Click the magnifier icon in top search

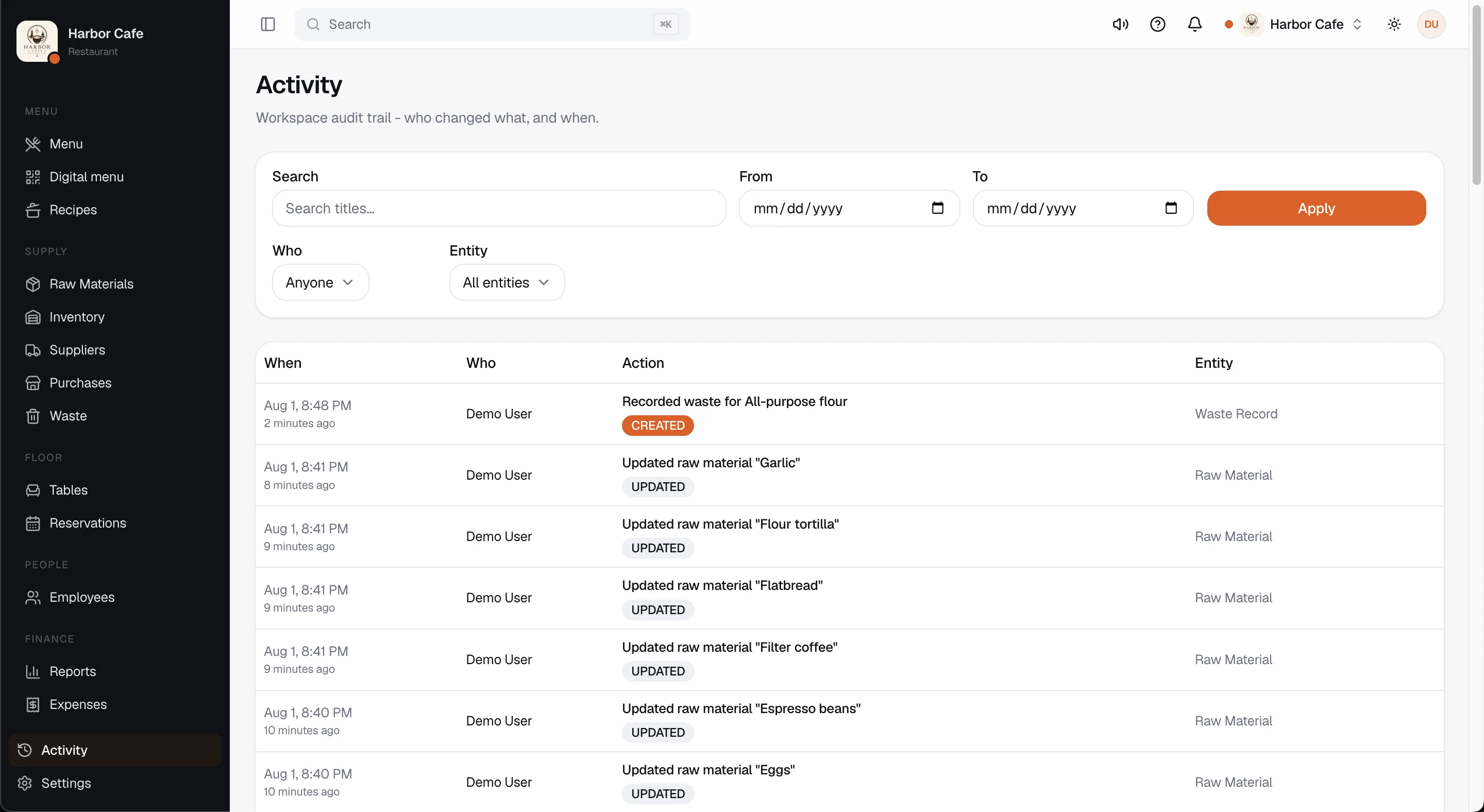(313, 24)
